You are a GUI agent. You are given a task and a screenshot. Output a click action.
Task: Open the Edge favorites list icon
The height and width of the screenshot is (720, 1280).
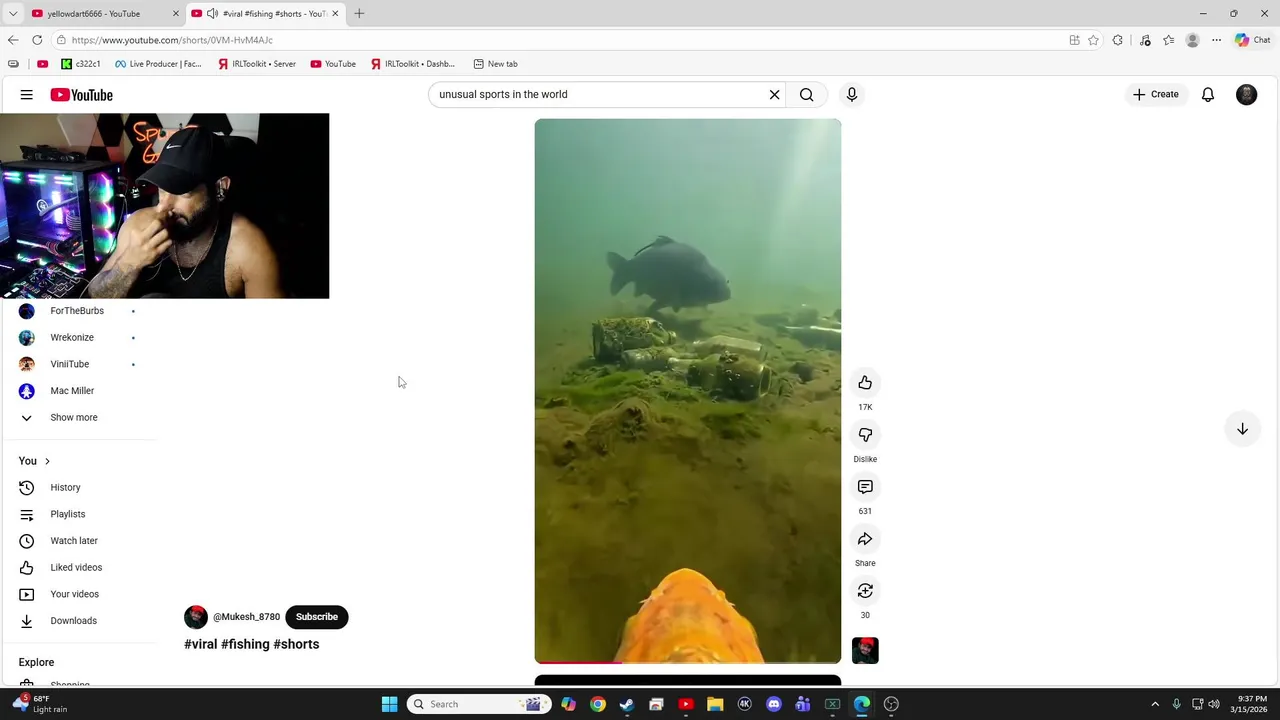(x=1168, y=40)
